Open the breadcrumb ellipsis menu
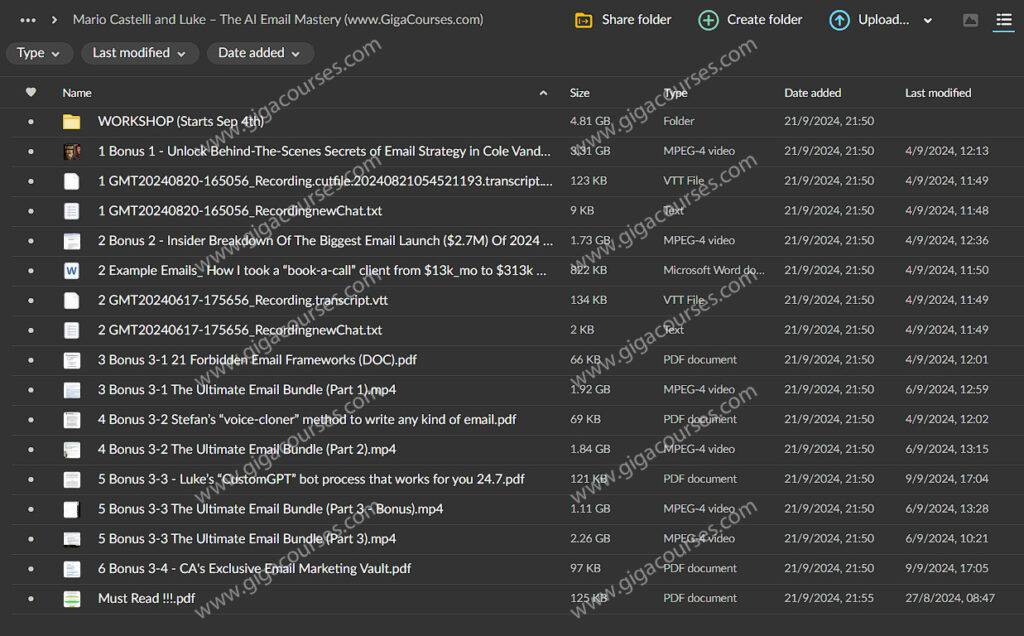Screen dimensions: 1024x636 coord(28,20)
